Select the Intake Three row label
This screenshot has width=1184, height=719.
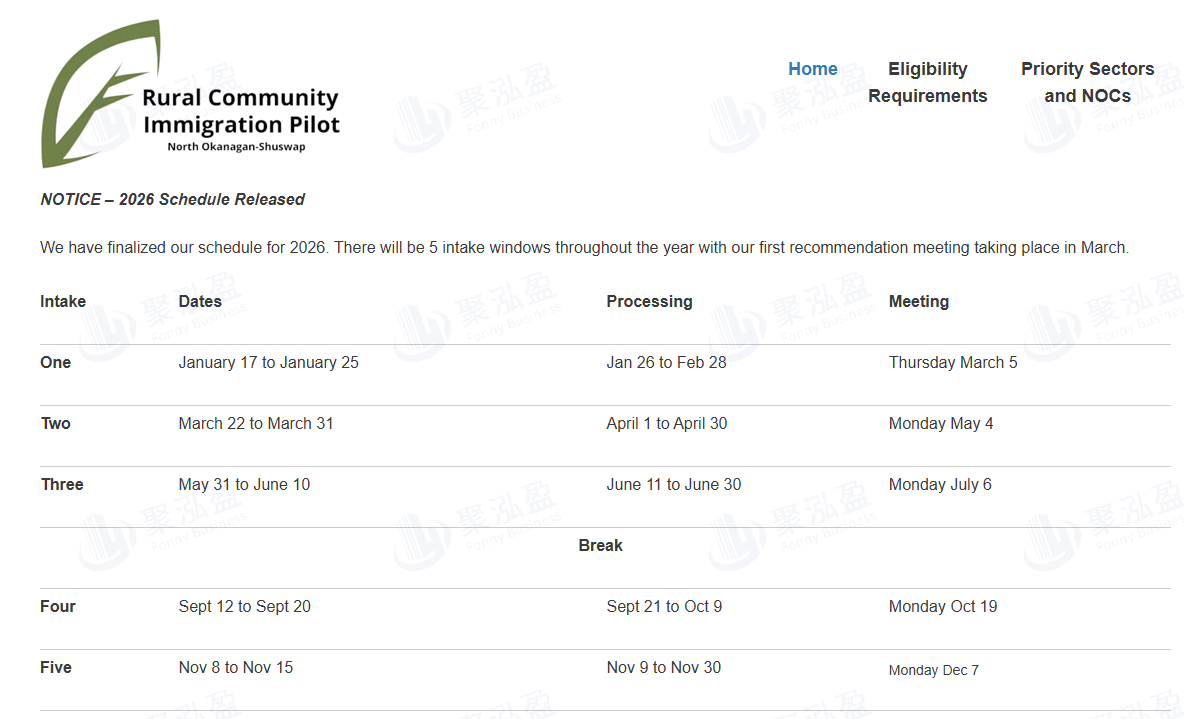(62, 484)
